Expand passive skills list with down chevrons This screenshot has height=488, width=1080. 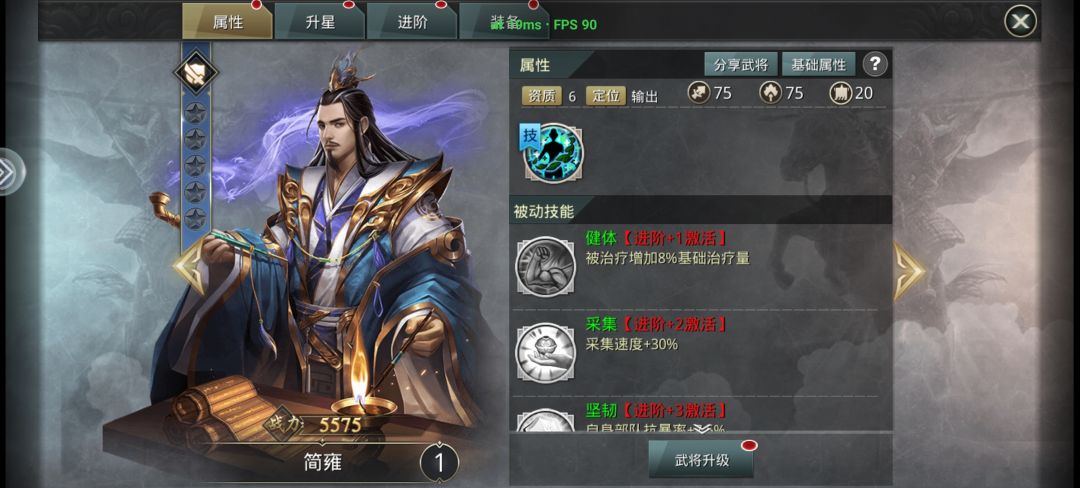701,429
